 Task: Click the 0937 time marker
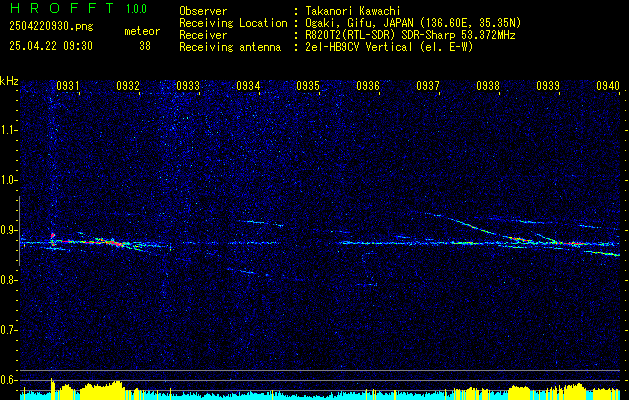428,86
